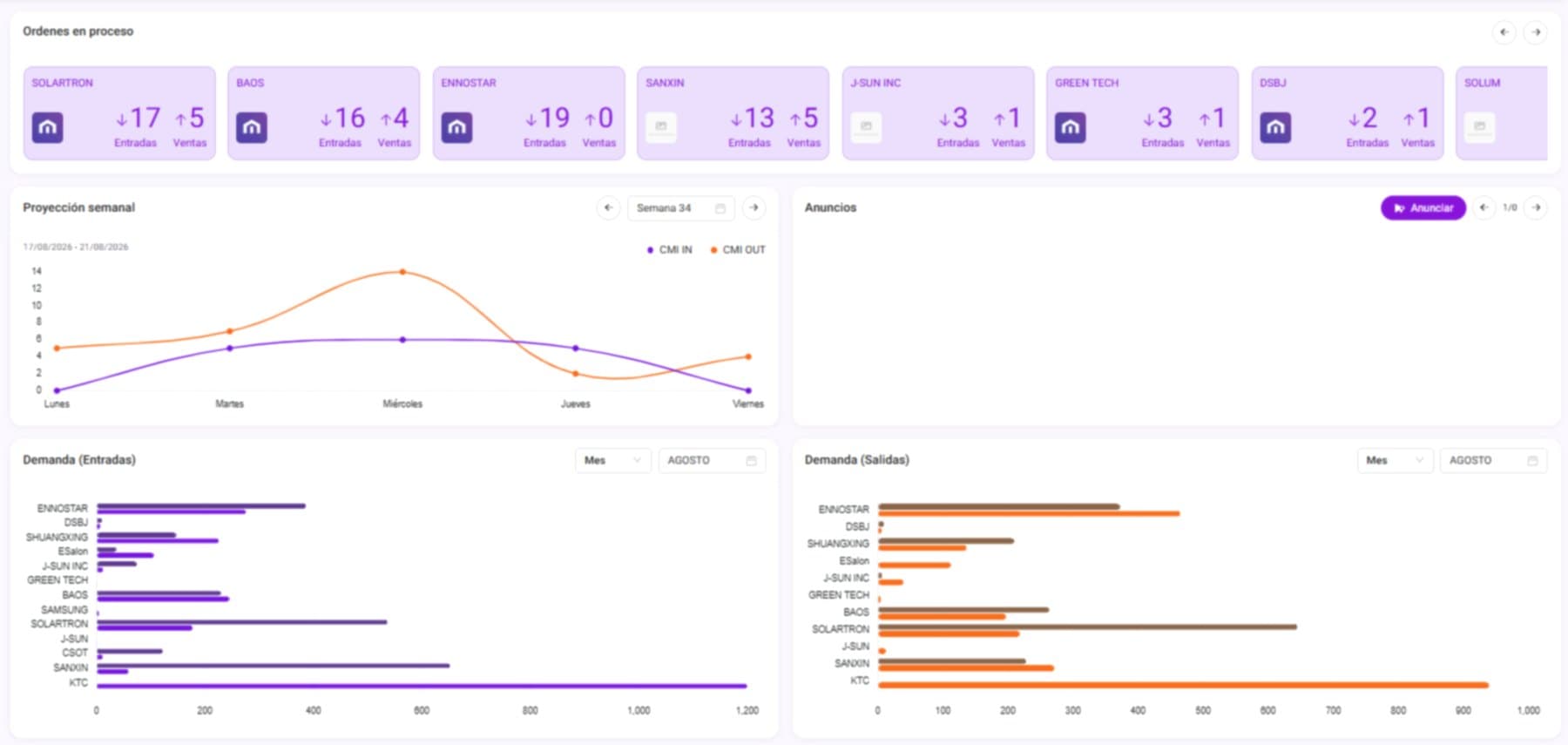Open the Mes dropdown in Demanda (Salidas)

tap(1395, 460)
